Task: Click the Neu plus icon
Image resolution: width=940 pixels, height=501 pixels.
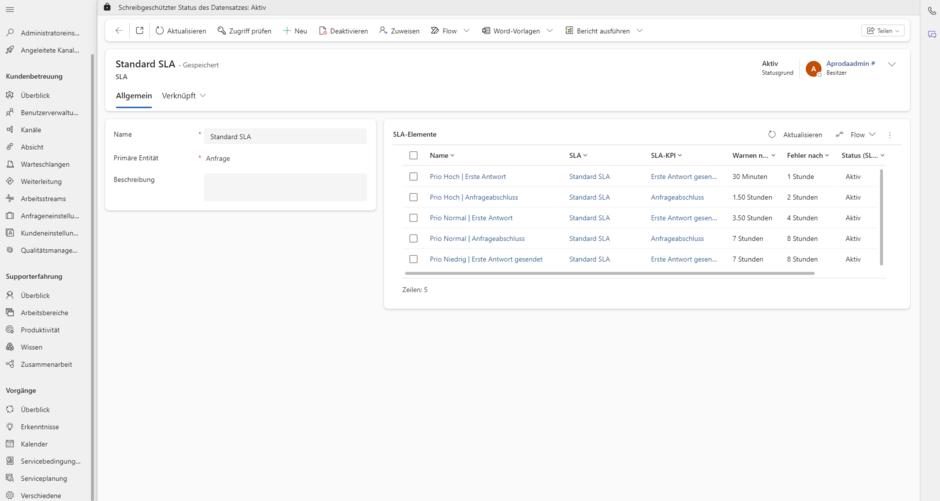Action: (287, 31)
